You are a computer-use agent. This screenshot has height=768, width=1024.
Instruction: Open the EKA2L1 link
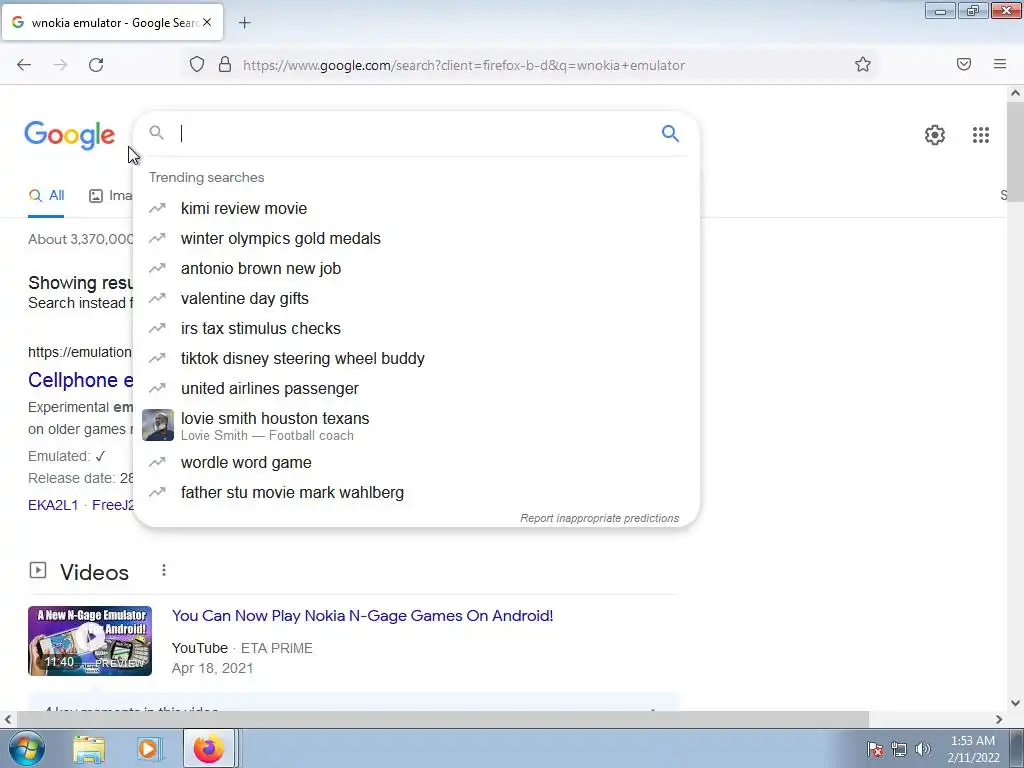[53, 505]
